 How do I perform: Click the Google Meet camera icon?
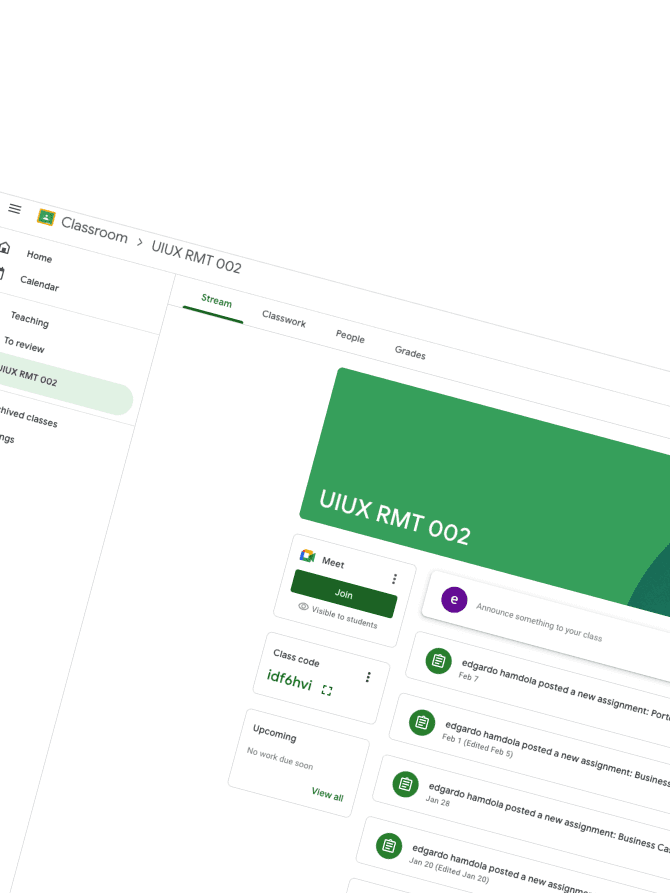point(308,555)
